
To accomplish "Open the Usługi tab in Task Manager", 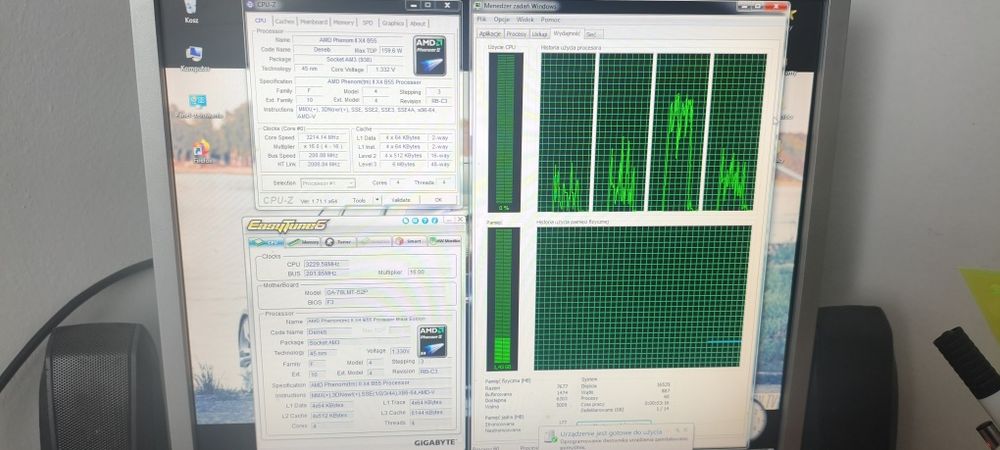I will coord(540,34).
